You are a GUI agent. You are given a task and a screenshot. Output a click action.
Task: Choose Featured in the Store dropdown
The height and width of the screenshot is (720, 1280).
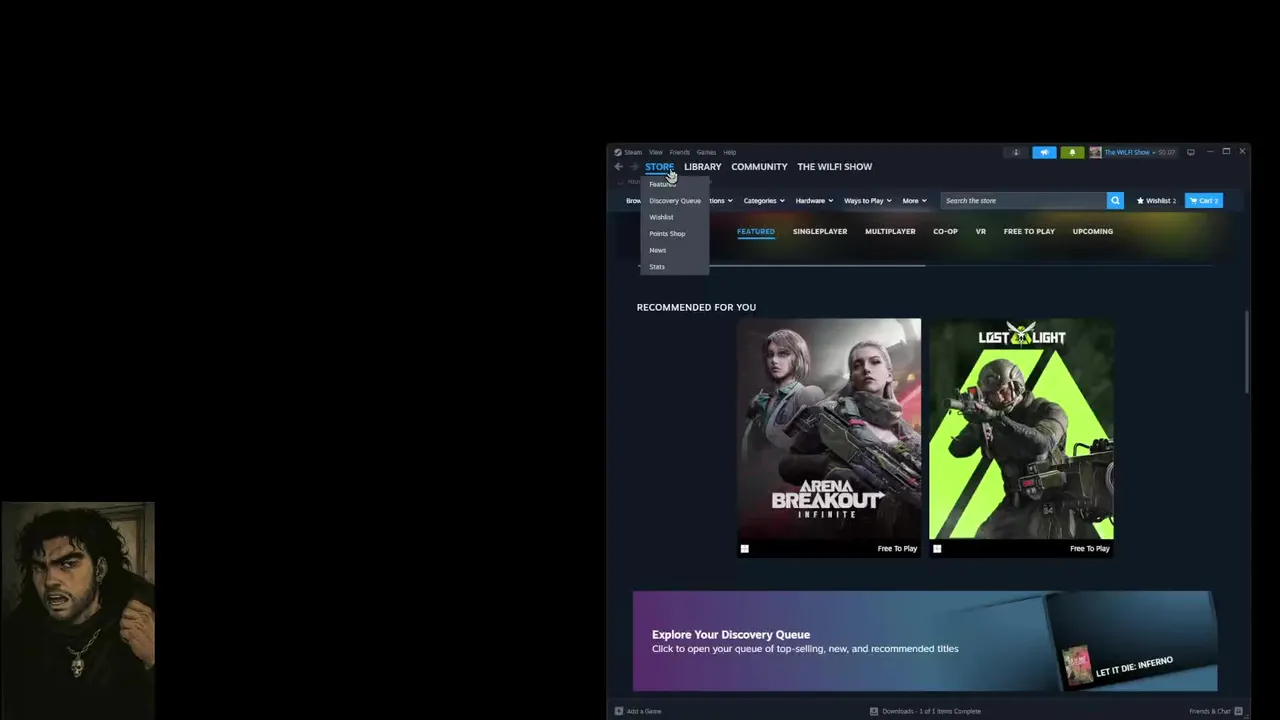[662, 185]
